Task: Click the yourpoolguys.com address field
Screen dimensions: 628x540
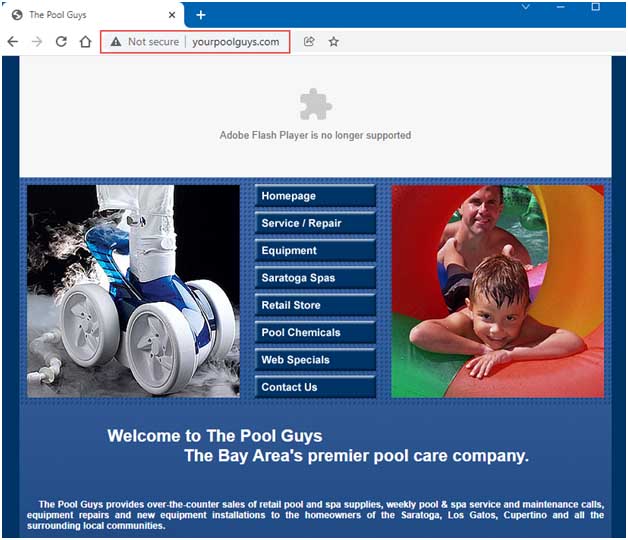Action: 236,42
